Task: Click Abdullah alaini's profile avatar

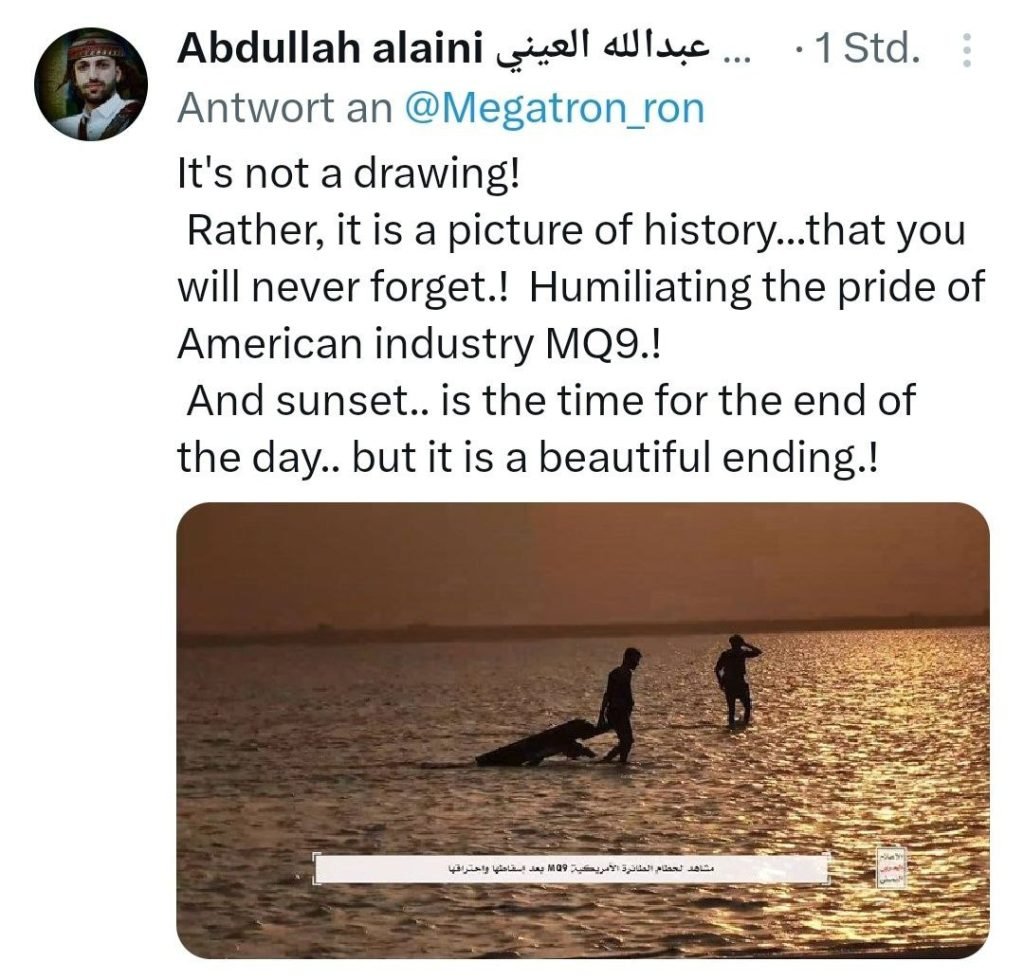Action: point(91,84)
